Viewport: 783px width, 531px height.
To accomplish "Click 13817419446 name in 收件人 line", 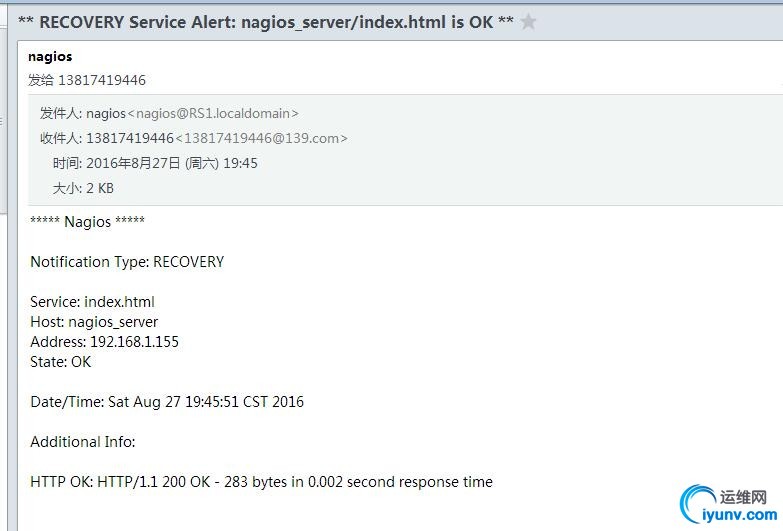I will (130, 138).
